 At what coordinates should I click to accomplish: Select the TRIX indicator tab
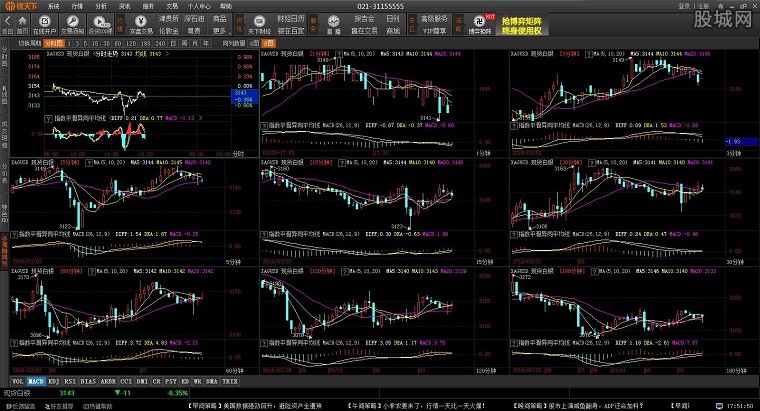pos(230,381)
